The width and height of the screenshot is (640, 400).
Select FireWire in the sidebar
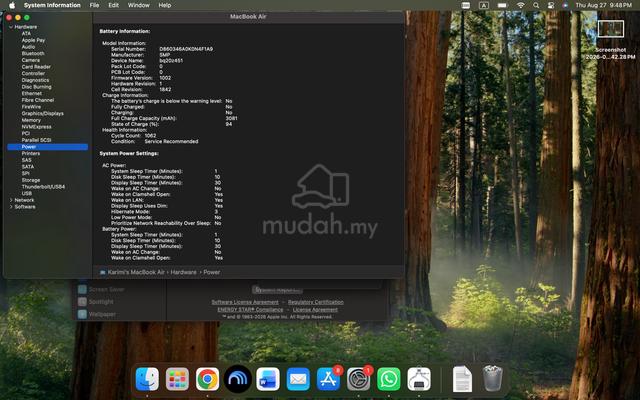[31, 107]
